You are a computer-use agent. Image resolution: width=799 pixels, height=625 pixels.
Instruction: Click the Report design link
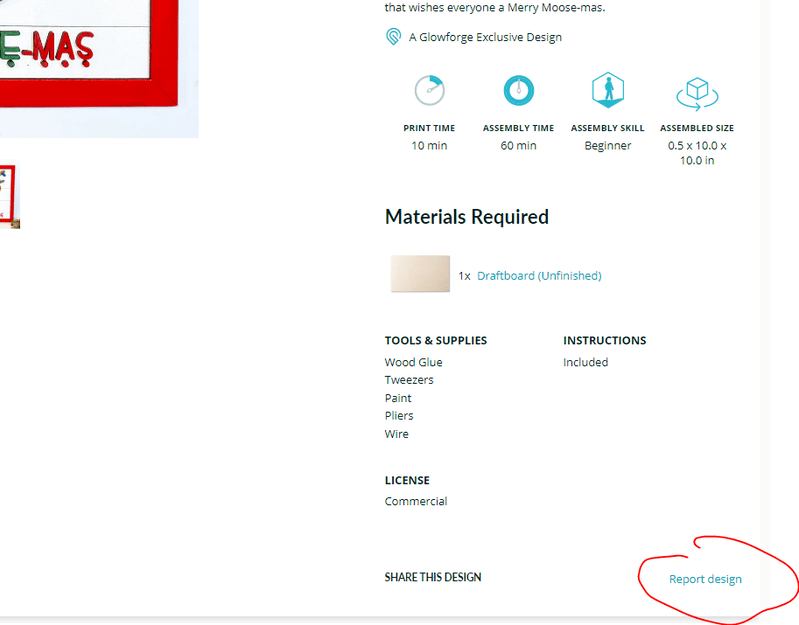point(705,579)
